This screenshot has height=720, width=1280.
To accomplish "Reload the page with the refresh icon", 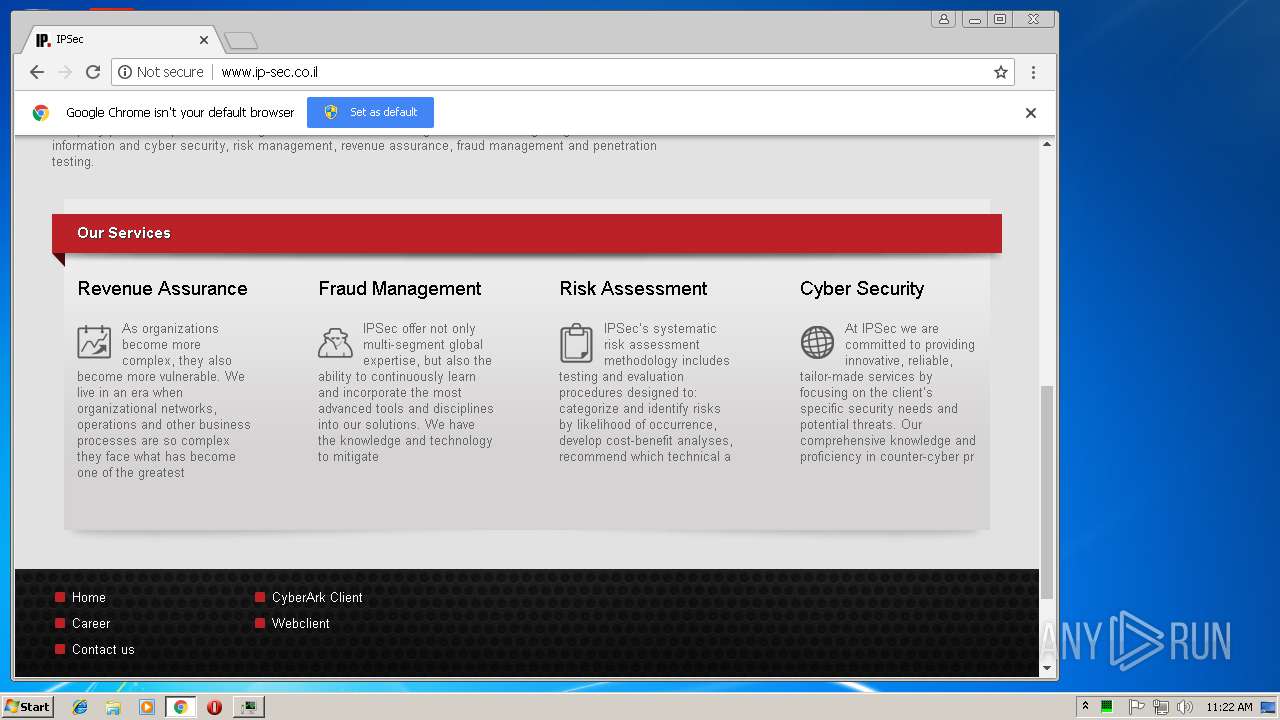I will coord(93,72).
